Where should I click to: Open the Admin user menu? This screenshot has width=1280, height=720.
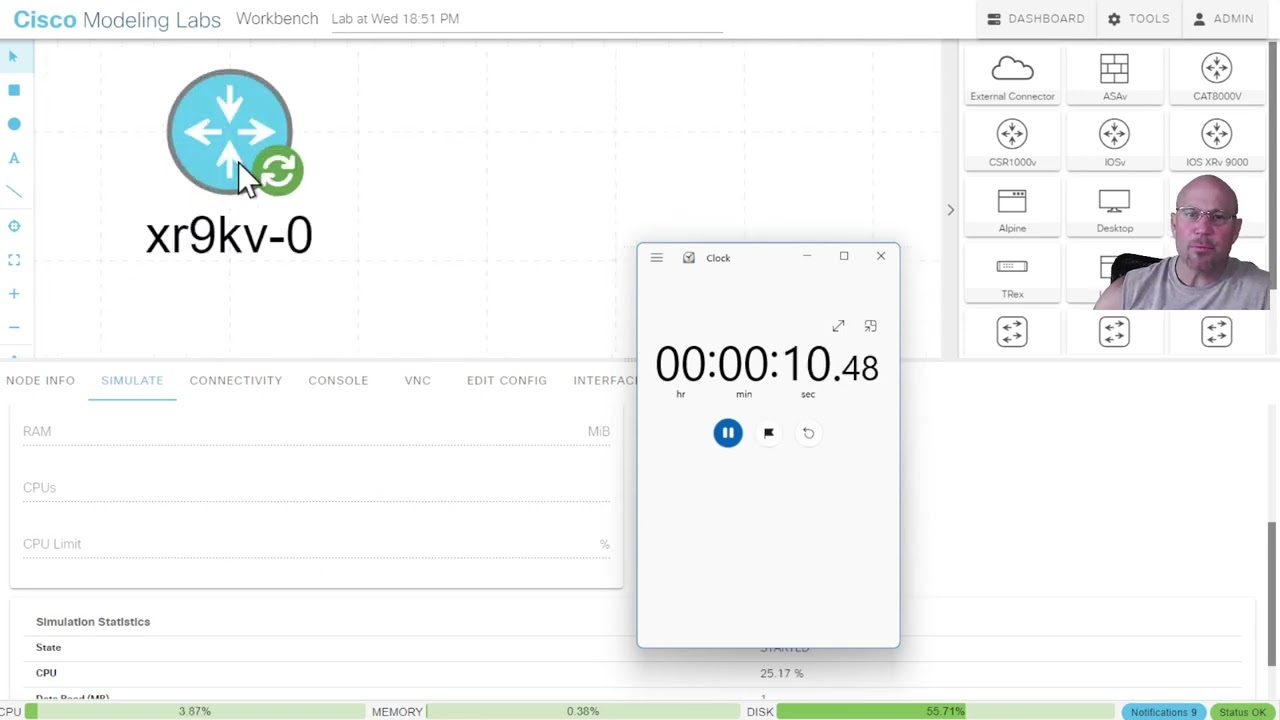pyautogui.click(x=1223, y=19)
